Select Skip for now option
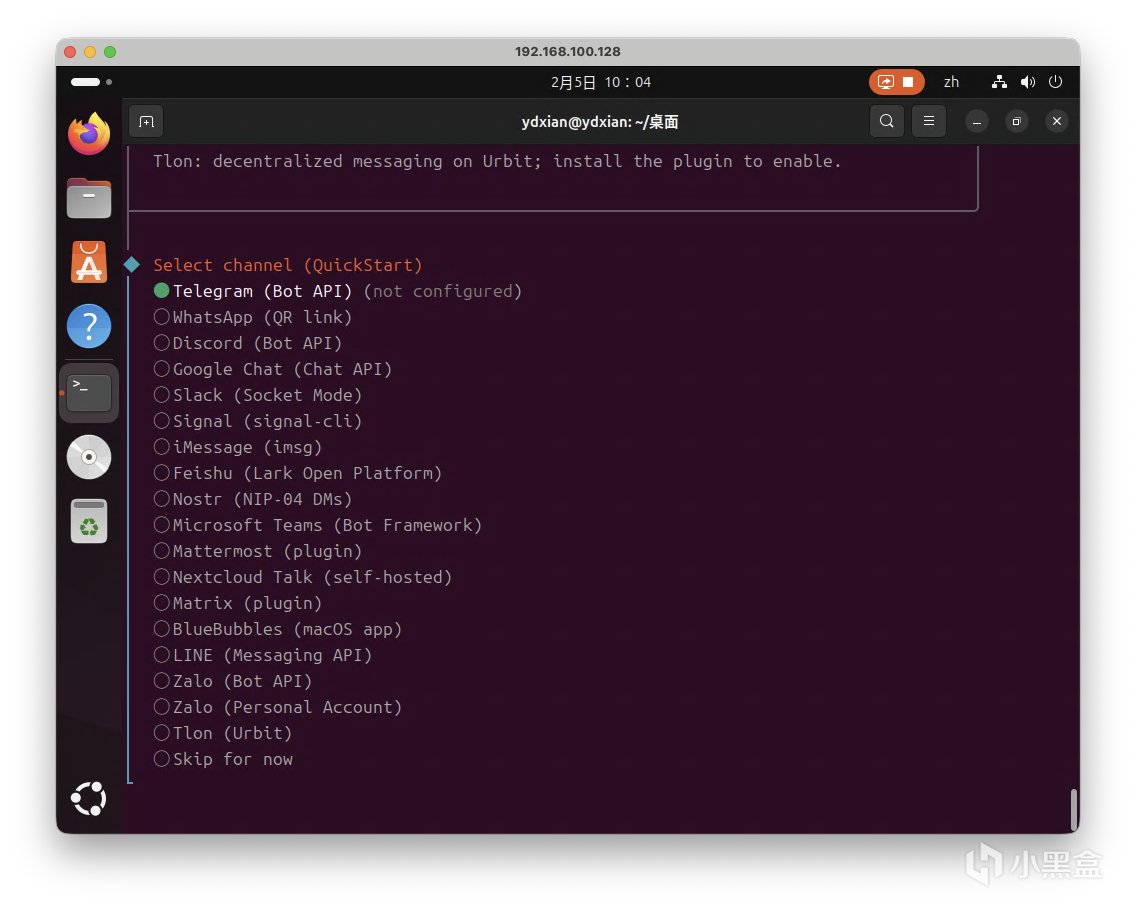Image resolution: width=1136 pixels, height=908 pixels. point(232,759)
